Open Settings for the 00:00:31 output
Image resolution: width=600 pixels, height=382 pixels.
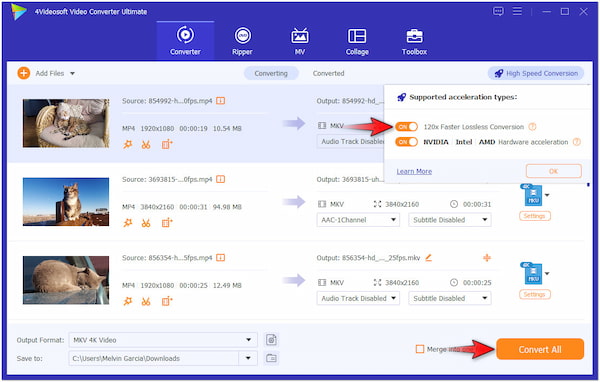(535, 216)
